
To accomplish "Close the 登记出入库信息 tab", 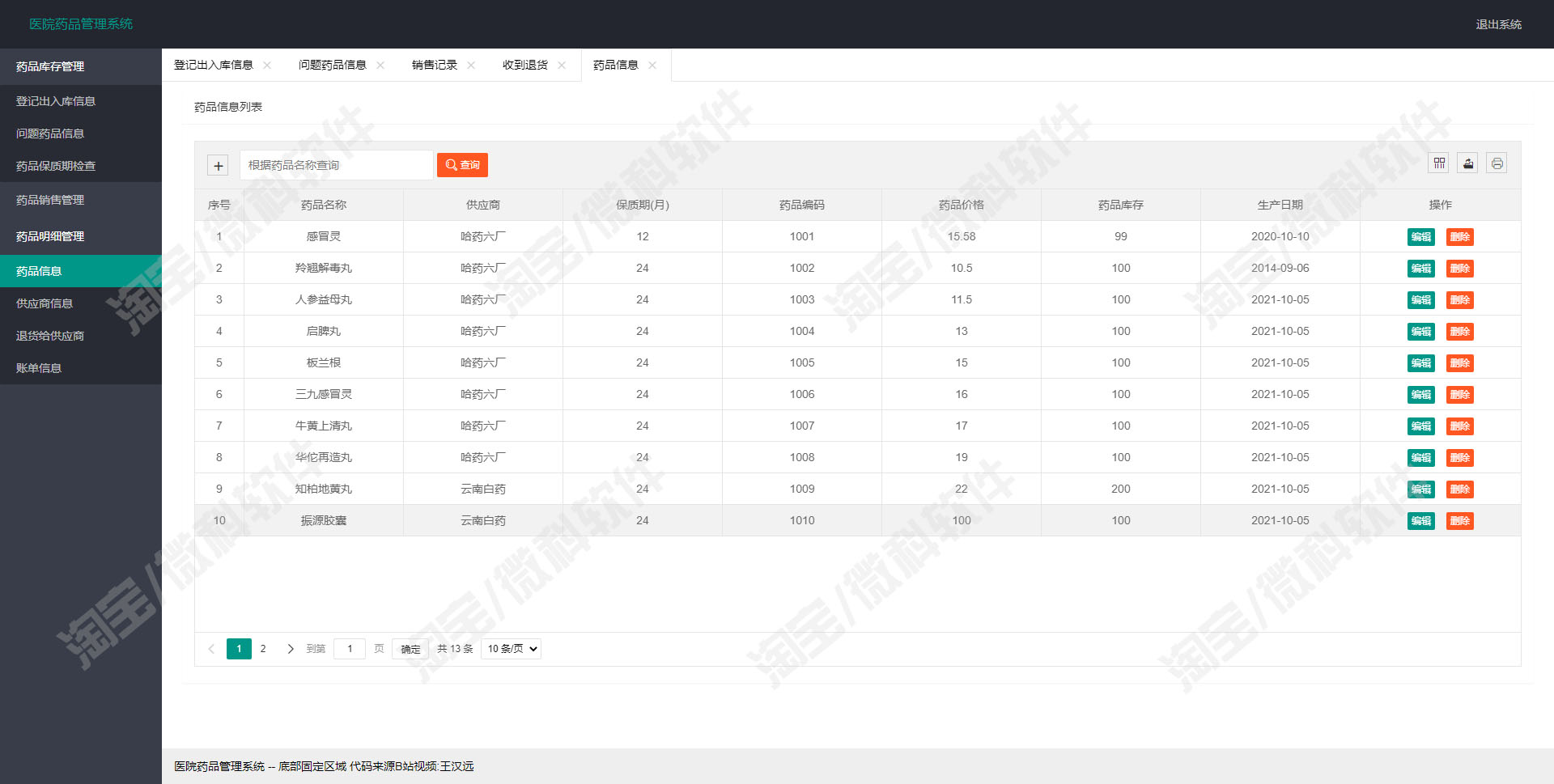I will click(x=267, y=65).
